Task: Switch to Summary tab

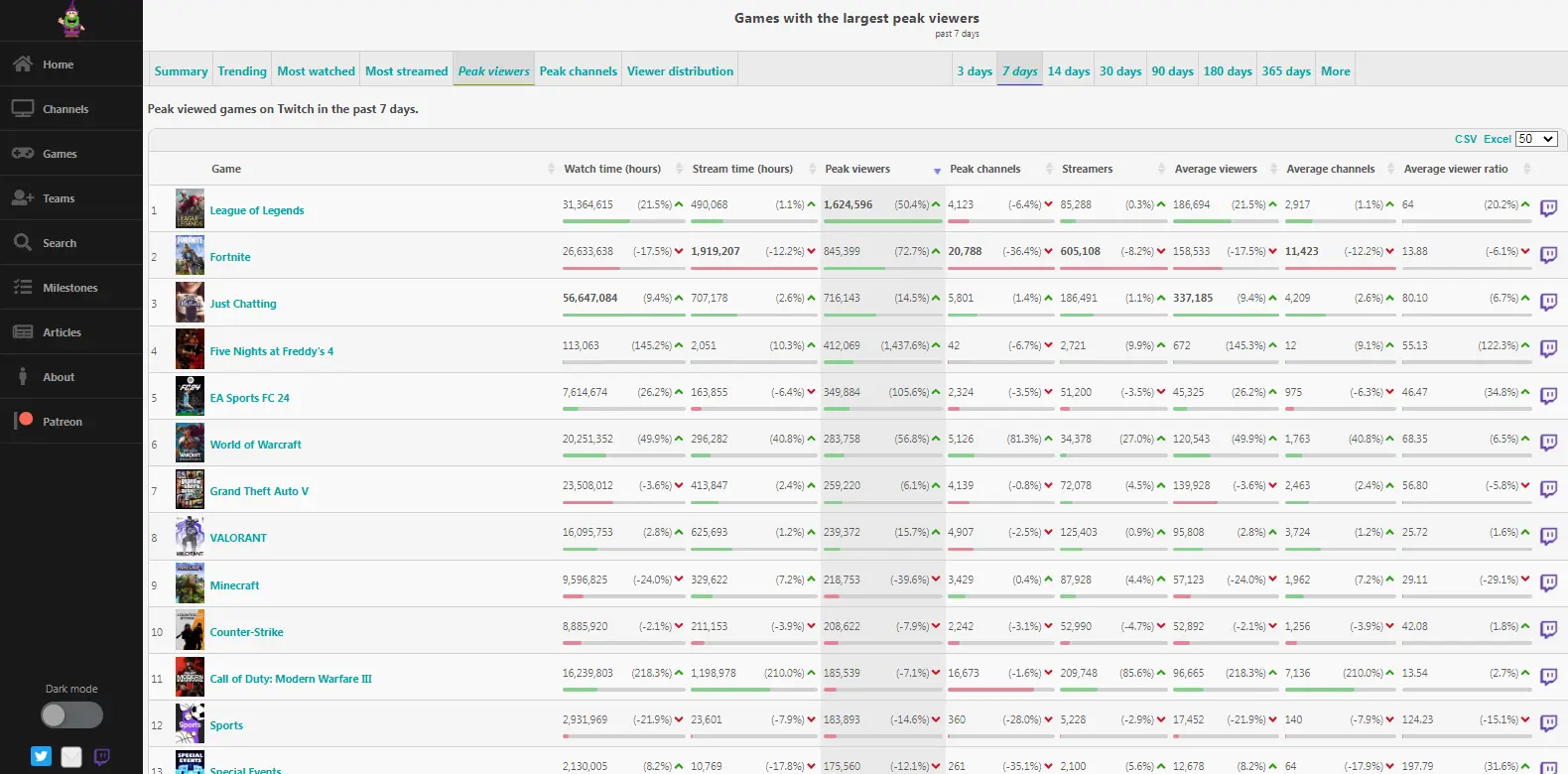Action: coord(181,70)
